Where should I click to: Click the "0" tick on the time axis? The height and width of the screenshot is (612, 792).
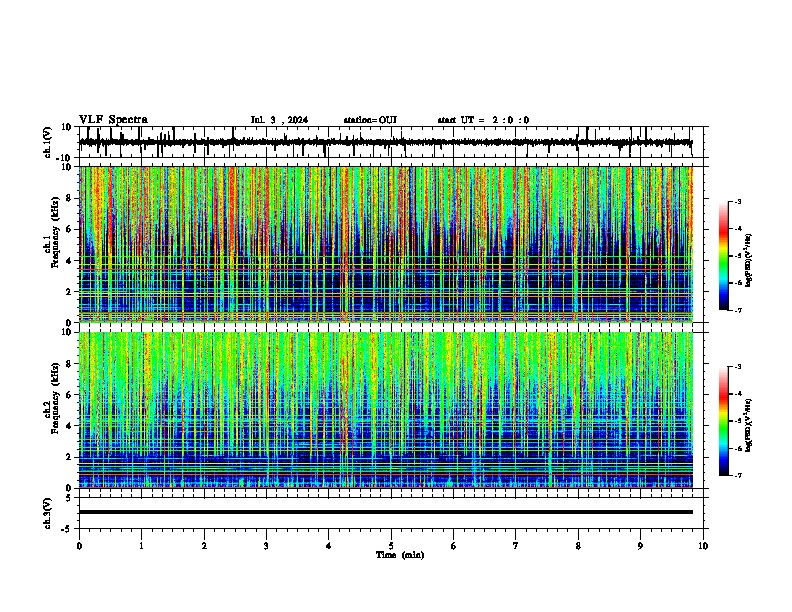point(79,546)
